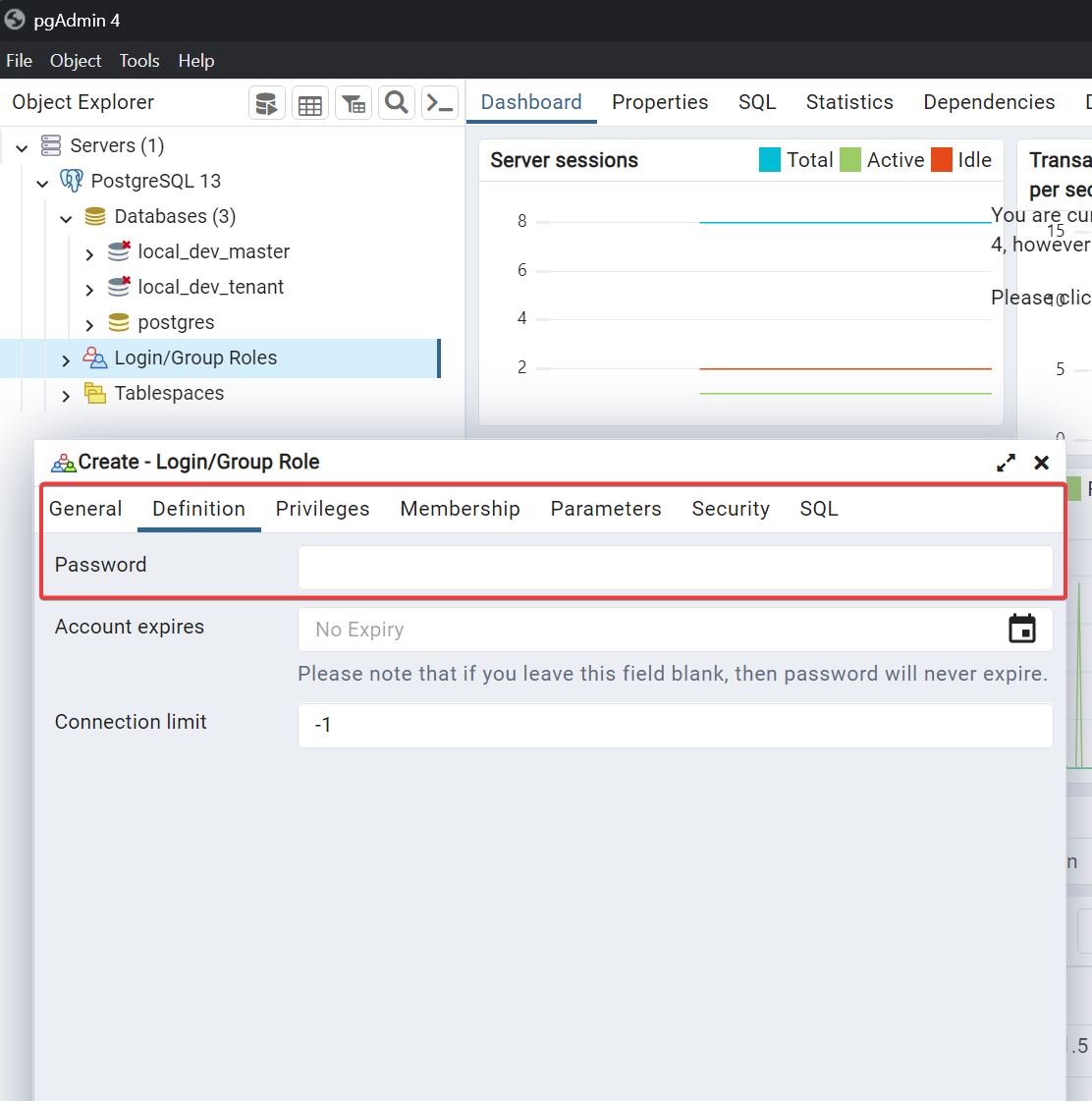
Task: Open the Search Objects magnifier icon
Action: pyautogui.click(x=397, y=103)
